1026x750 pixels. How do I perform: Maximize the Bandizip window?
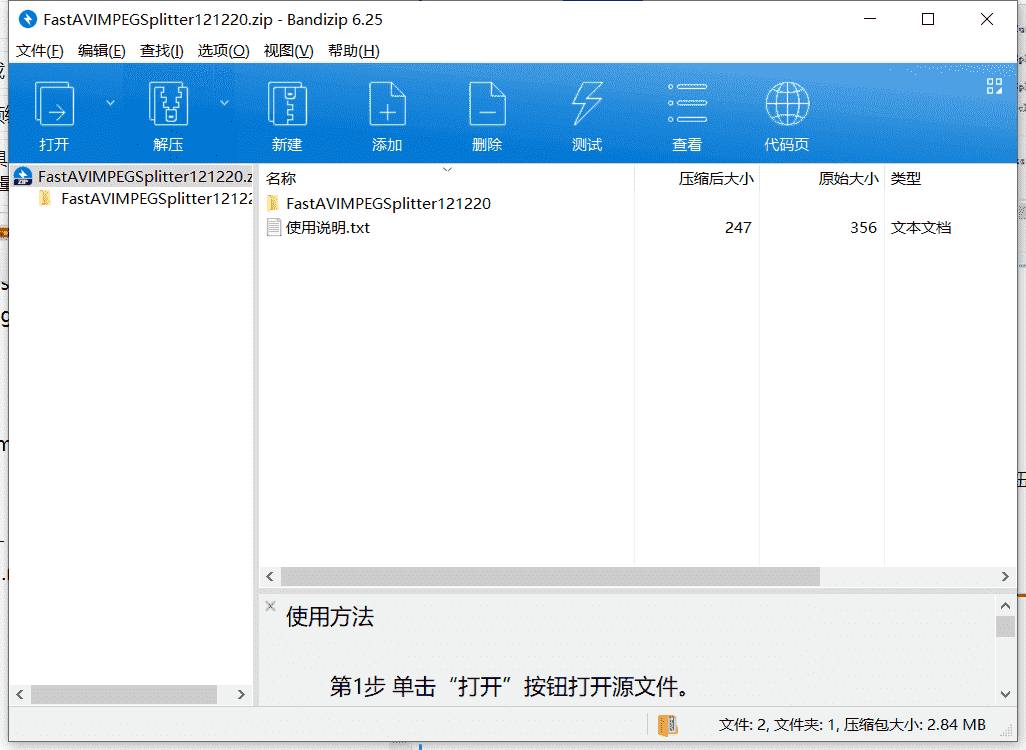click(928, 20)
